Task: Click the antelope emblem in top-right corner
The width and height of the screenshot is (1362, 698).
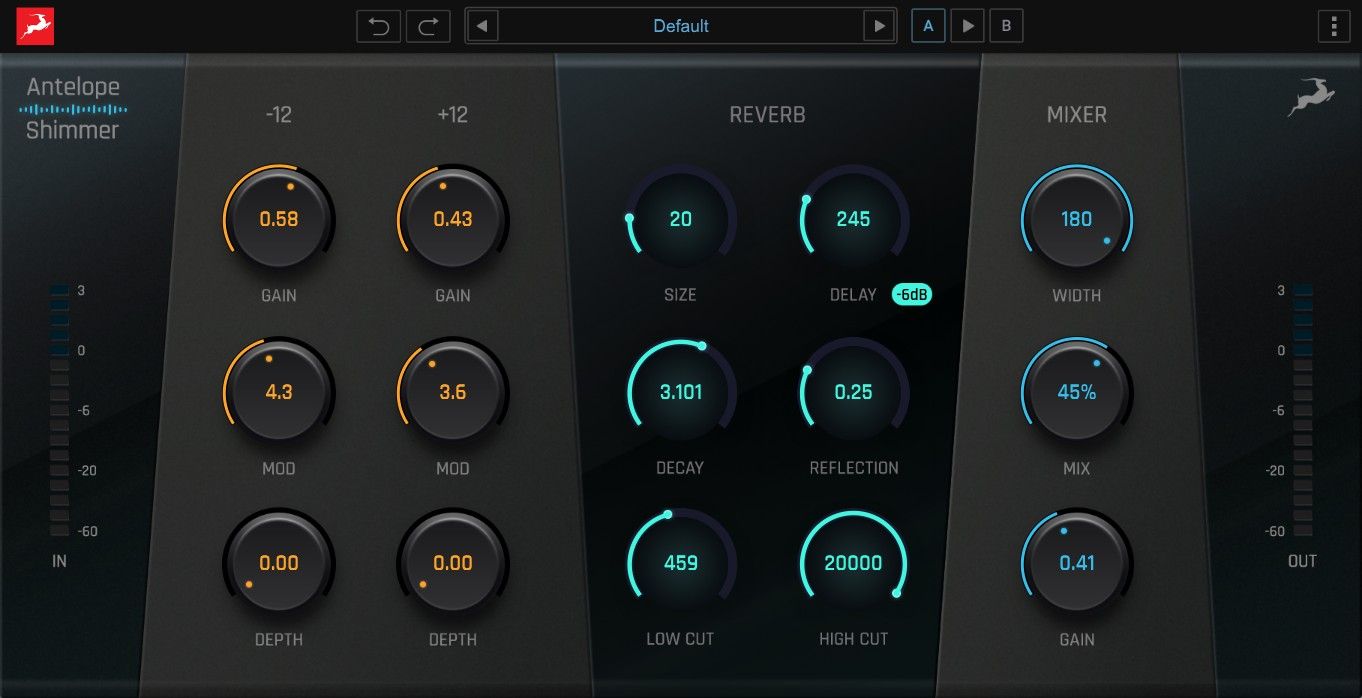Action: (x=1311, y=96)
